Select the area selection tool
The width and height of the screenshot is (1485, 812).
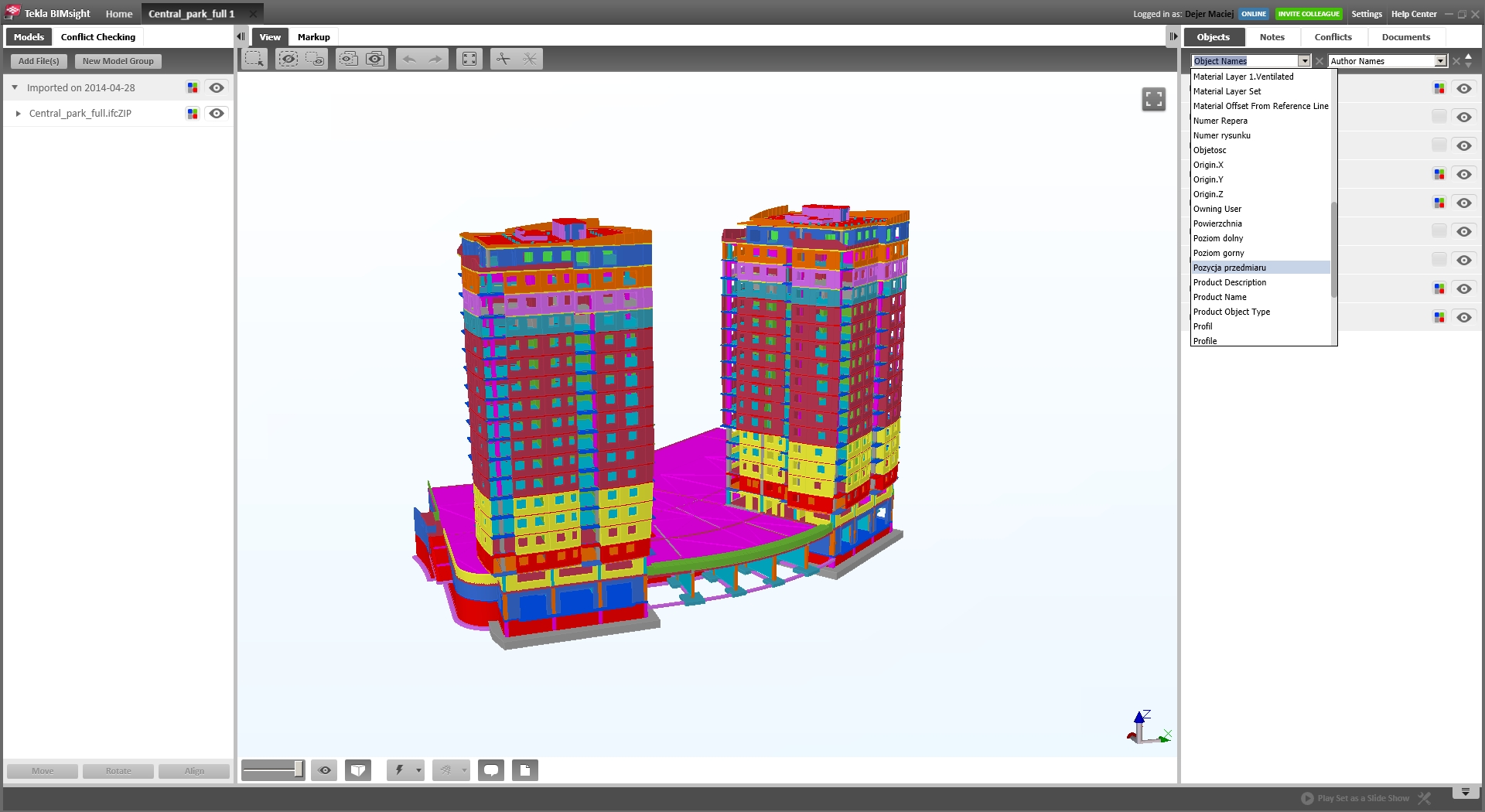click(x=254, y=59)
